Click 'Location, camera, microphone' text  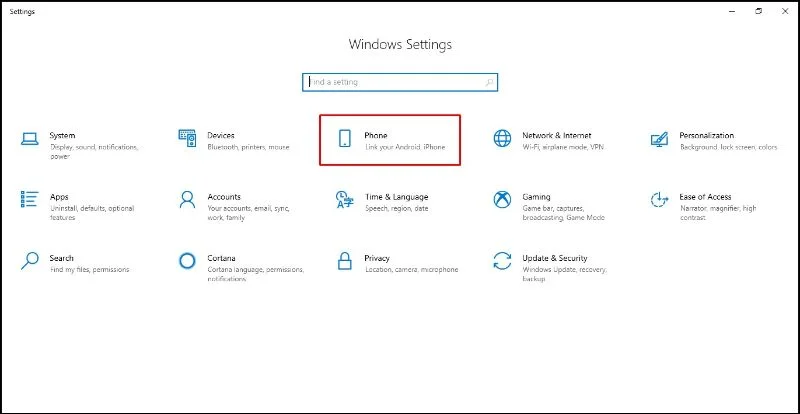coord(412,270)
